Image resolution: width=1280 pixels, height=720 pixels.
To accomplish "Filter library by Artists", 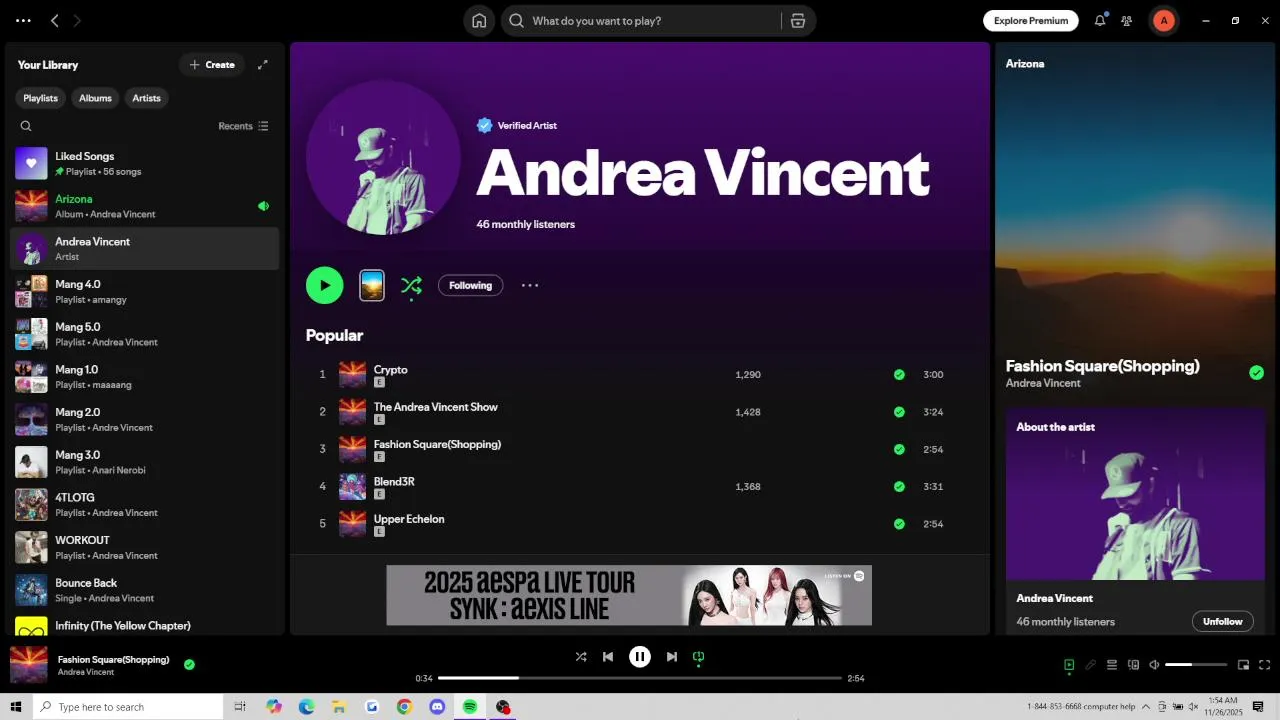I will 147,98.
